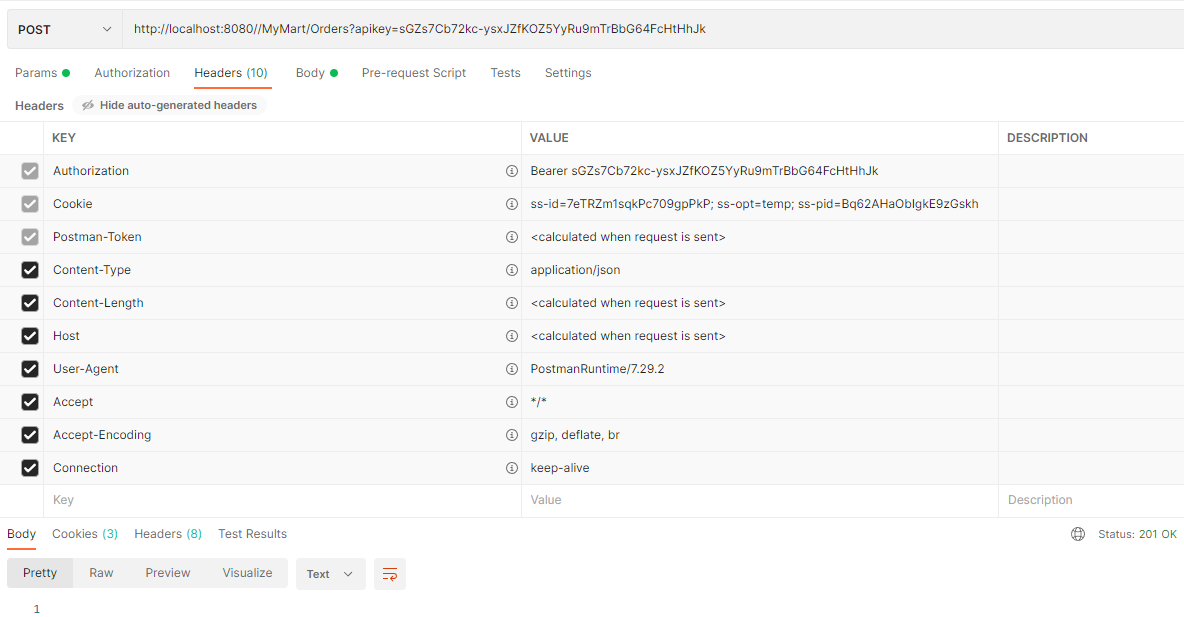Click info icon for Content-Type header
1184x617 pixels.
point(512,270)
